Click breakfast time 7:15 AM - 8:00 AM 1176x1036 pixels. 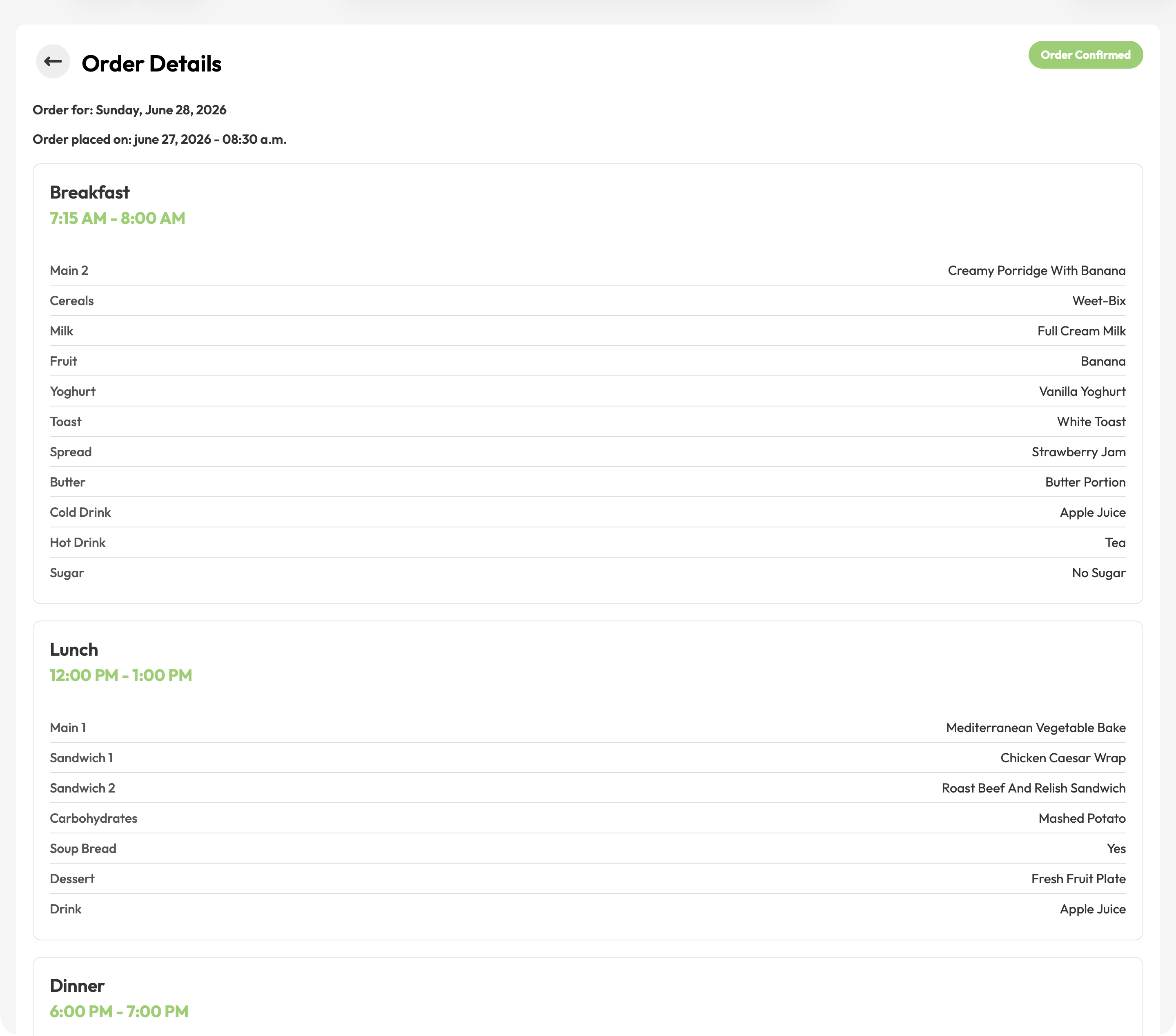pos(117,218)
